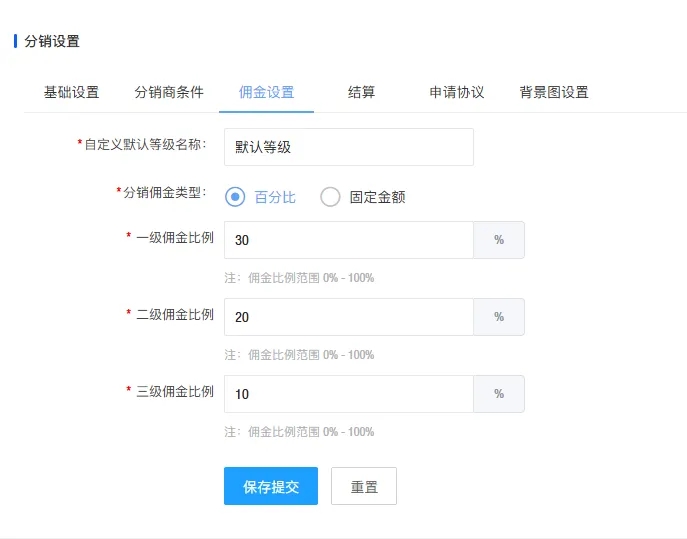Select the 佣金设置 tab
687x539 pixels.
(x=266, y=92)
